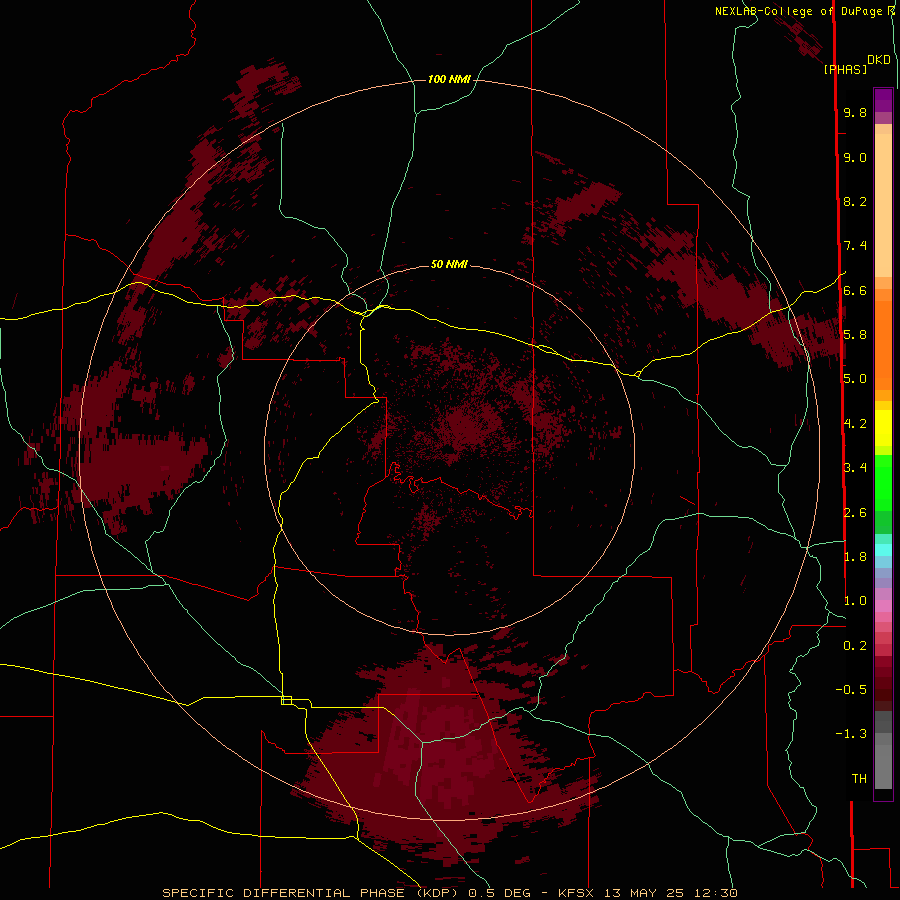900x900 pixels.
Task: Pick the purple band at the top of the color scale
Action: tap(883, 100)
